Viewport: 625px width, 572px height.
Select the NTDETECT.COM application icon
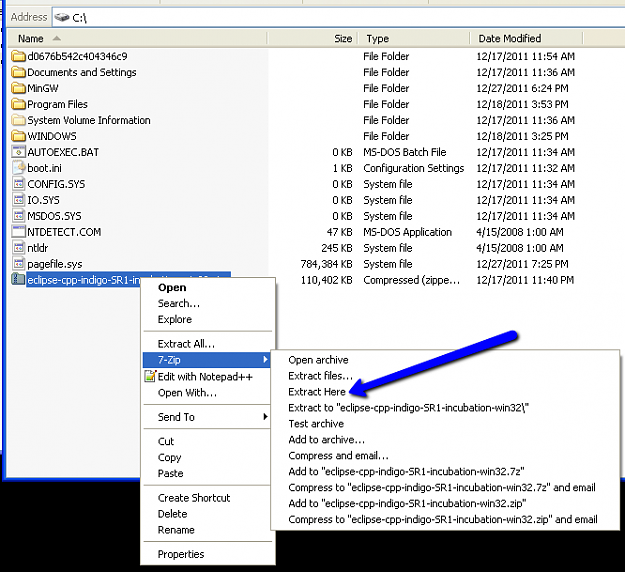18,232
